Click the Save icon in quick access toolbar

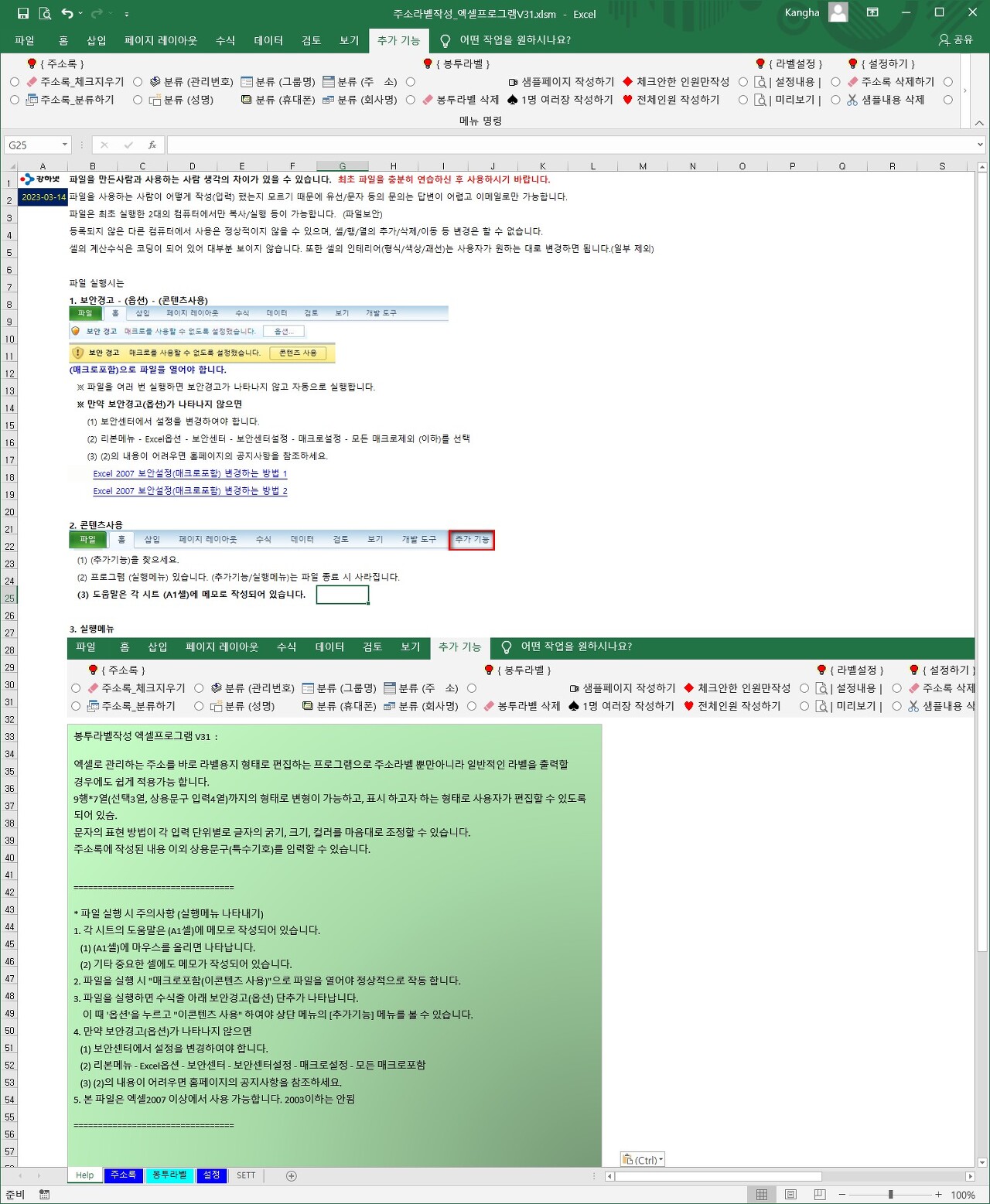[x=23, y=13]
